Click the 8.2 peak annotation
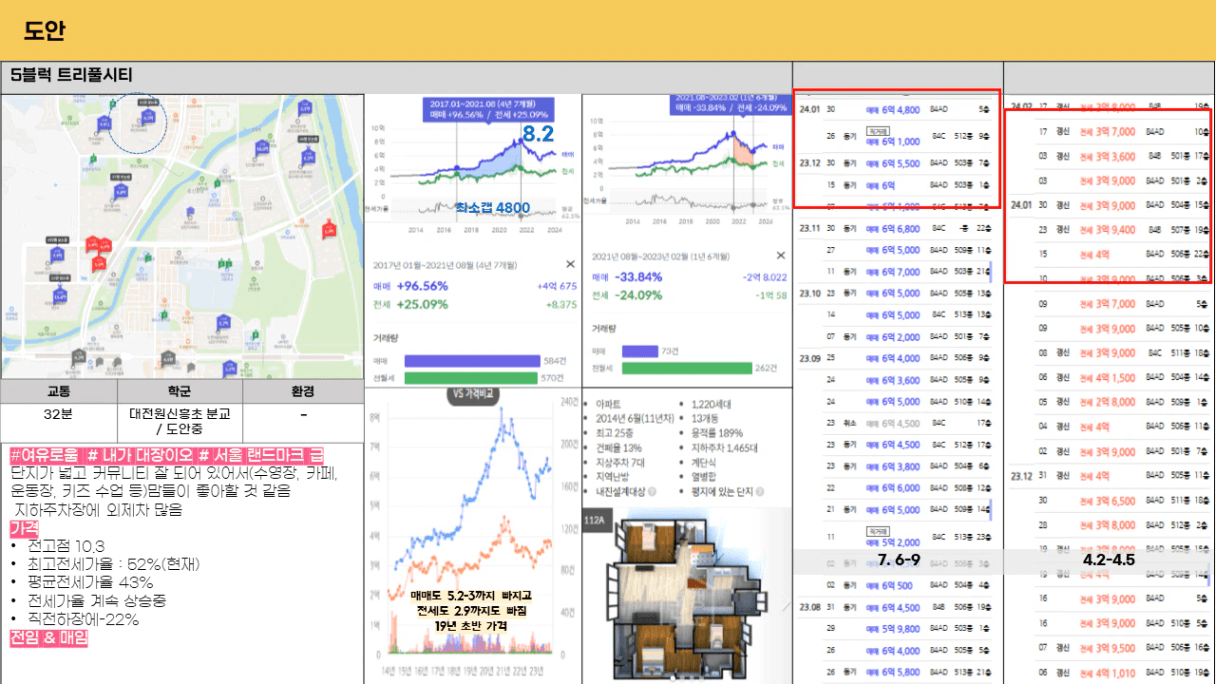The height and width of the screenshot is (684, 1216). coord(538,135)
